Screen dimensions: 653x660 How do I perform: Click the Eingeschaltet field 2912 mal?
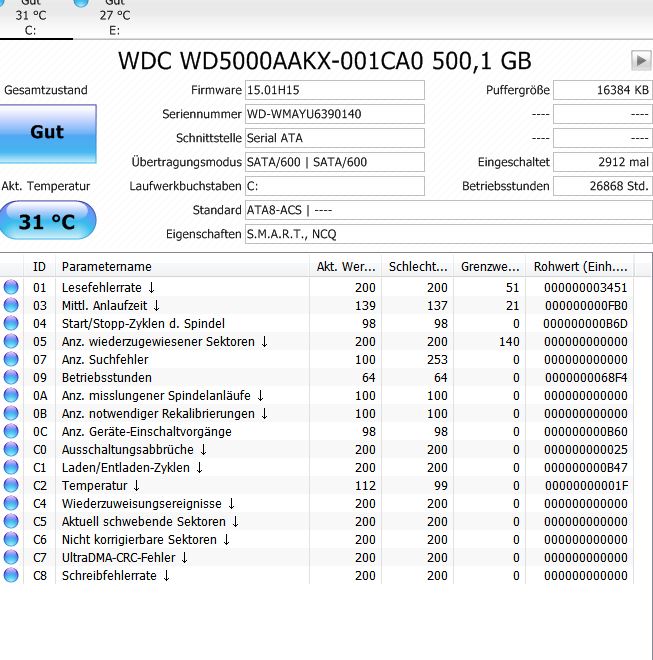(603, 162)
